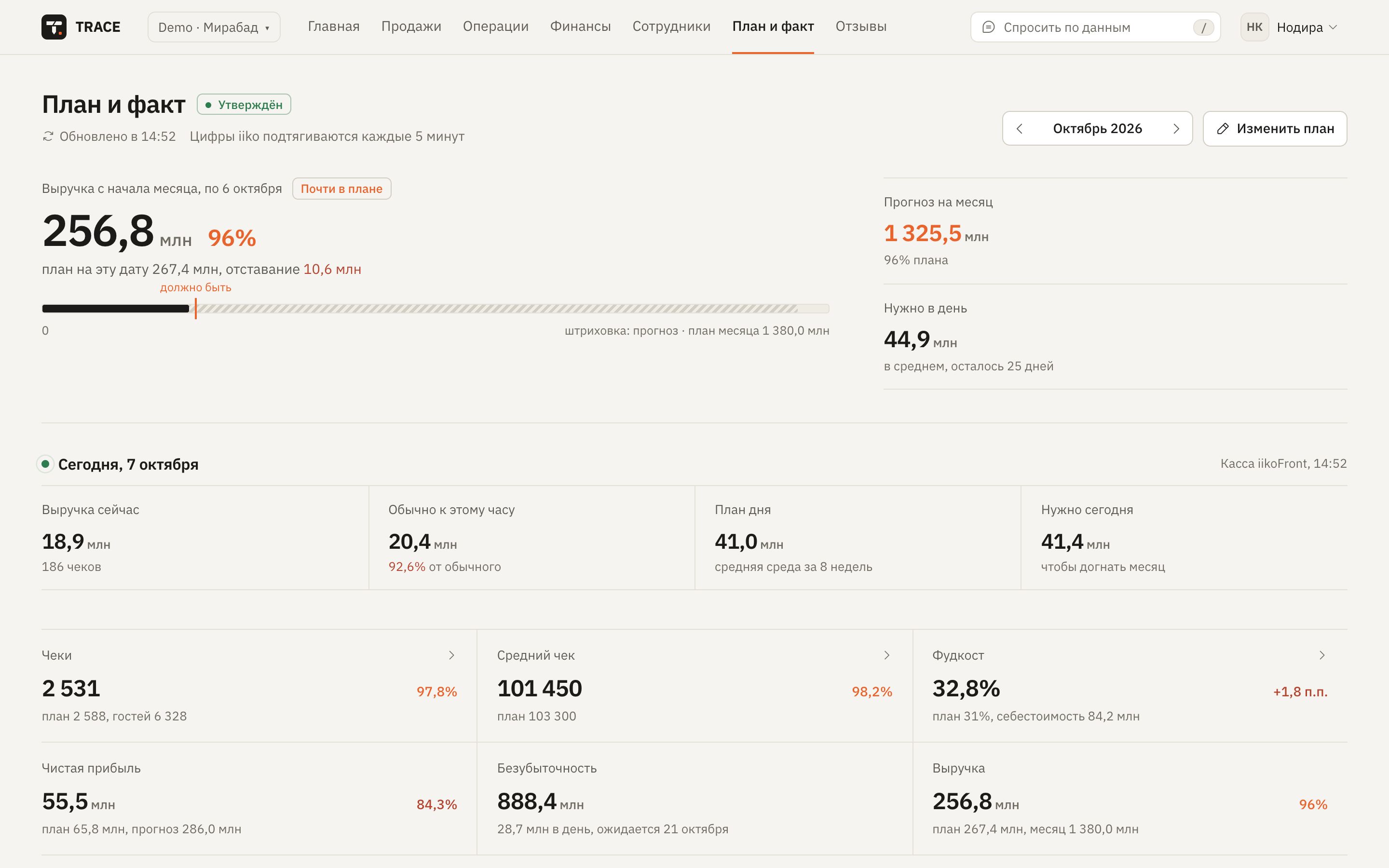Click the Почти в плане badge

(x=341, y=189)
